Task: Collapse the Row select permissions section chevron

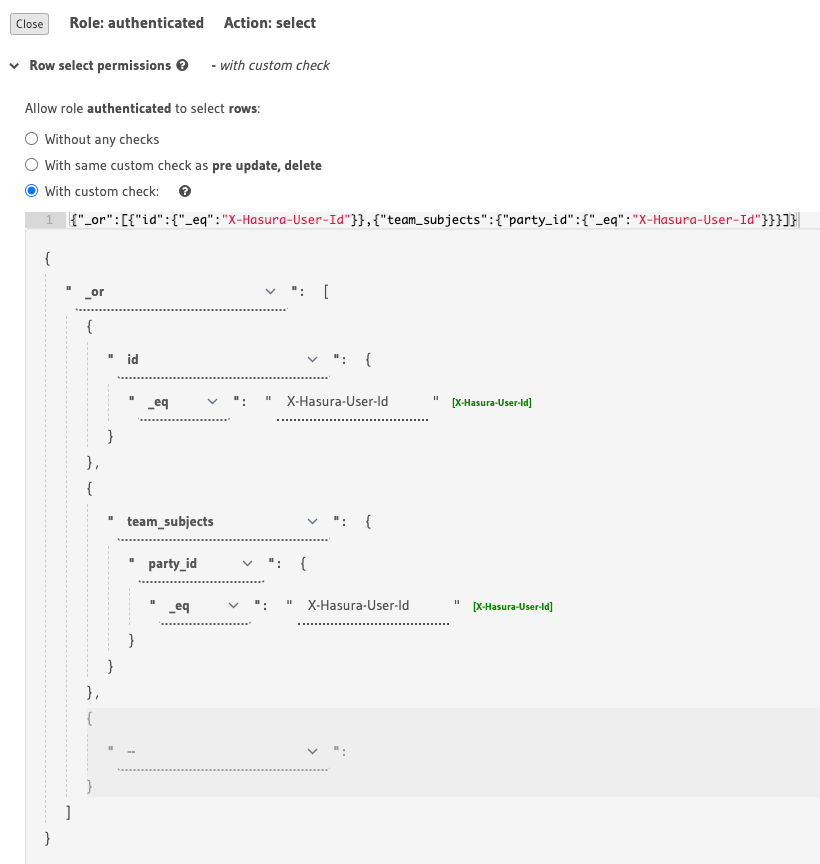Action: pos(14,66)
